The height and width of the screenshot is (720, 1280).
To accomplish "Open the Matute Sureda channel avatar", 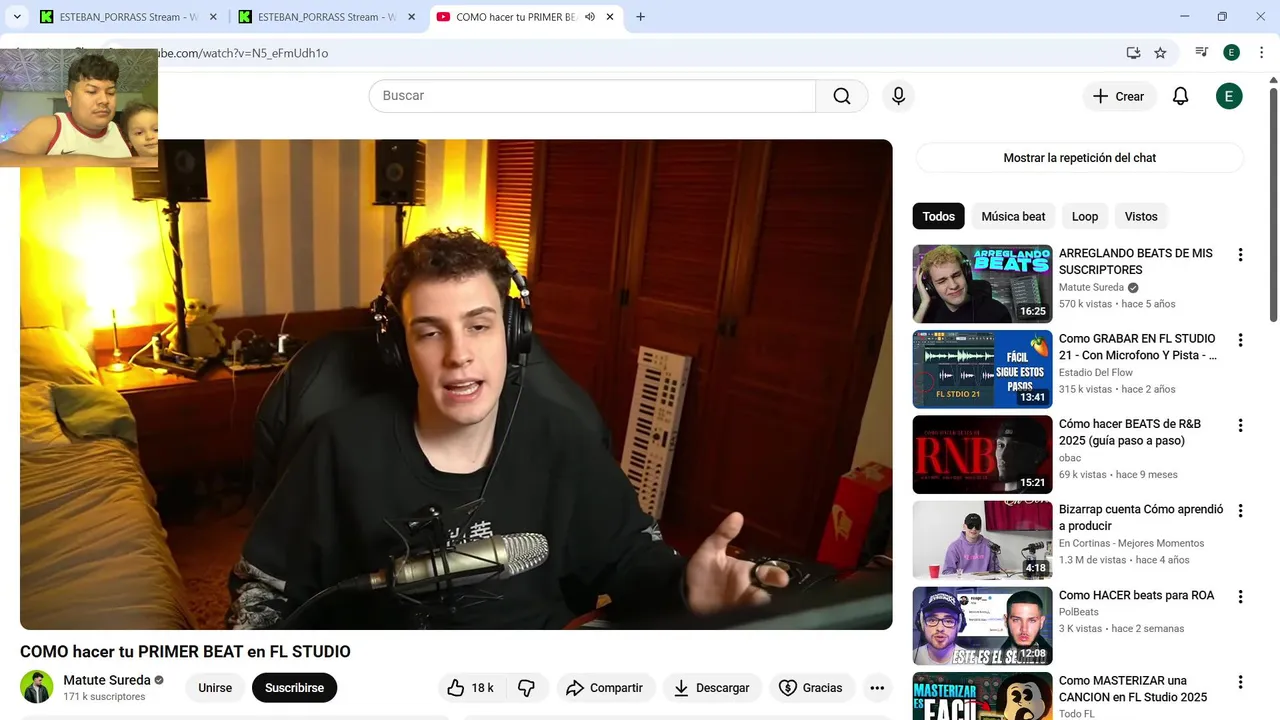I will pyautogui.click(x=37, y=687).
